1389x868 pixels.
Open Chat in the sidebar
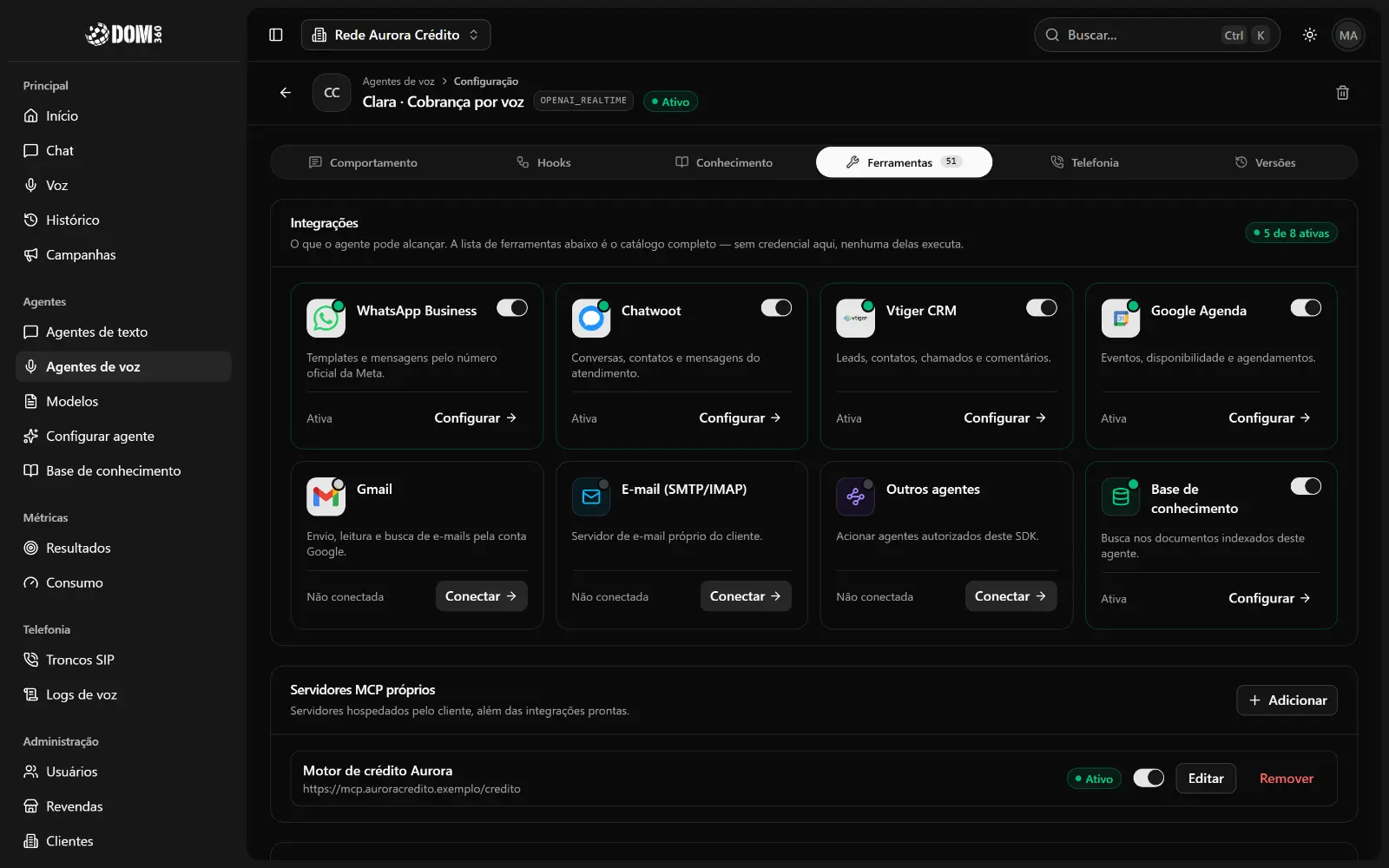coord(123,150)
